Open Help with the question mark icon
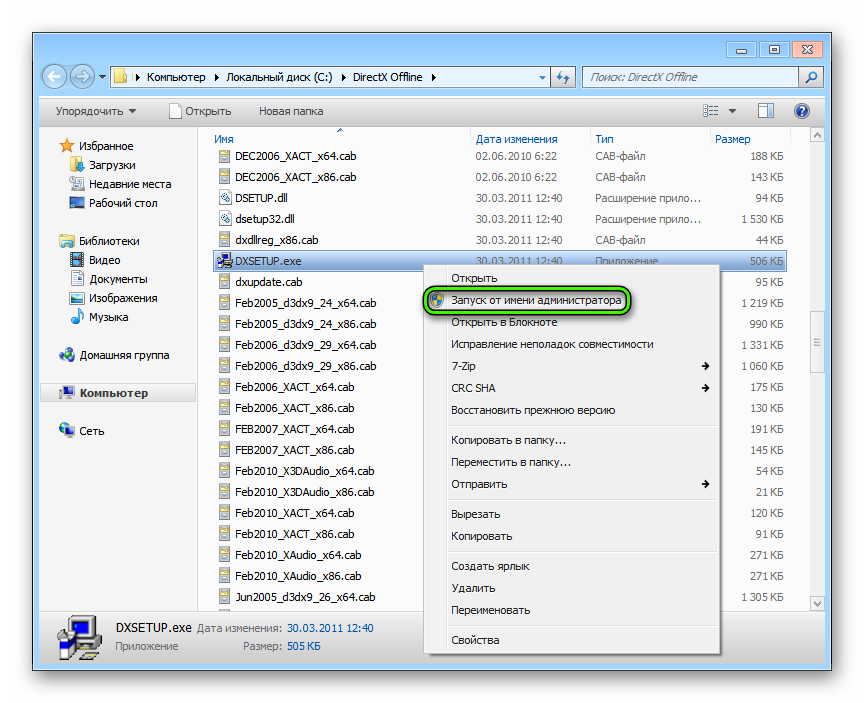864x703 pixels. click(x=802, y=111)
